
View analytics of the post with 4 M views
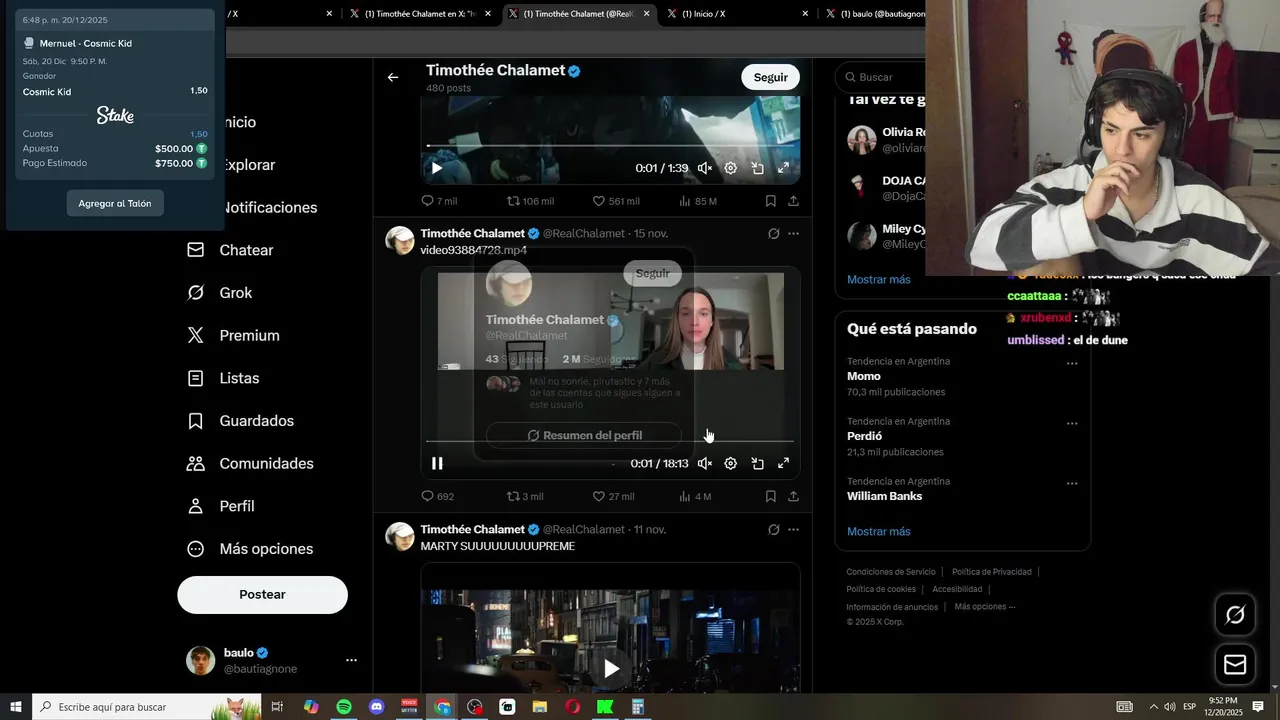[695, 496]
